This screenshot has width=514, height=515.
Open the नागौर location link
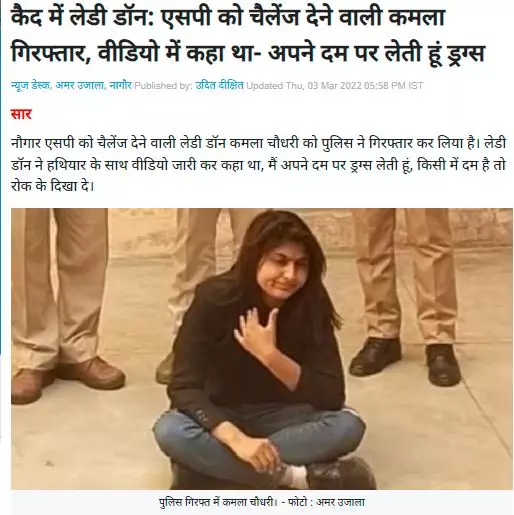(120, 86)
